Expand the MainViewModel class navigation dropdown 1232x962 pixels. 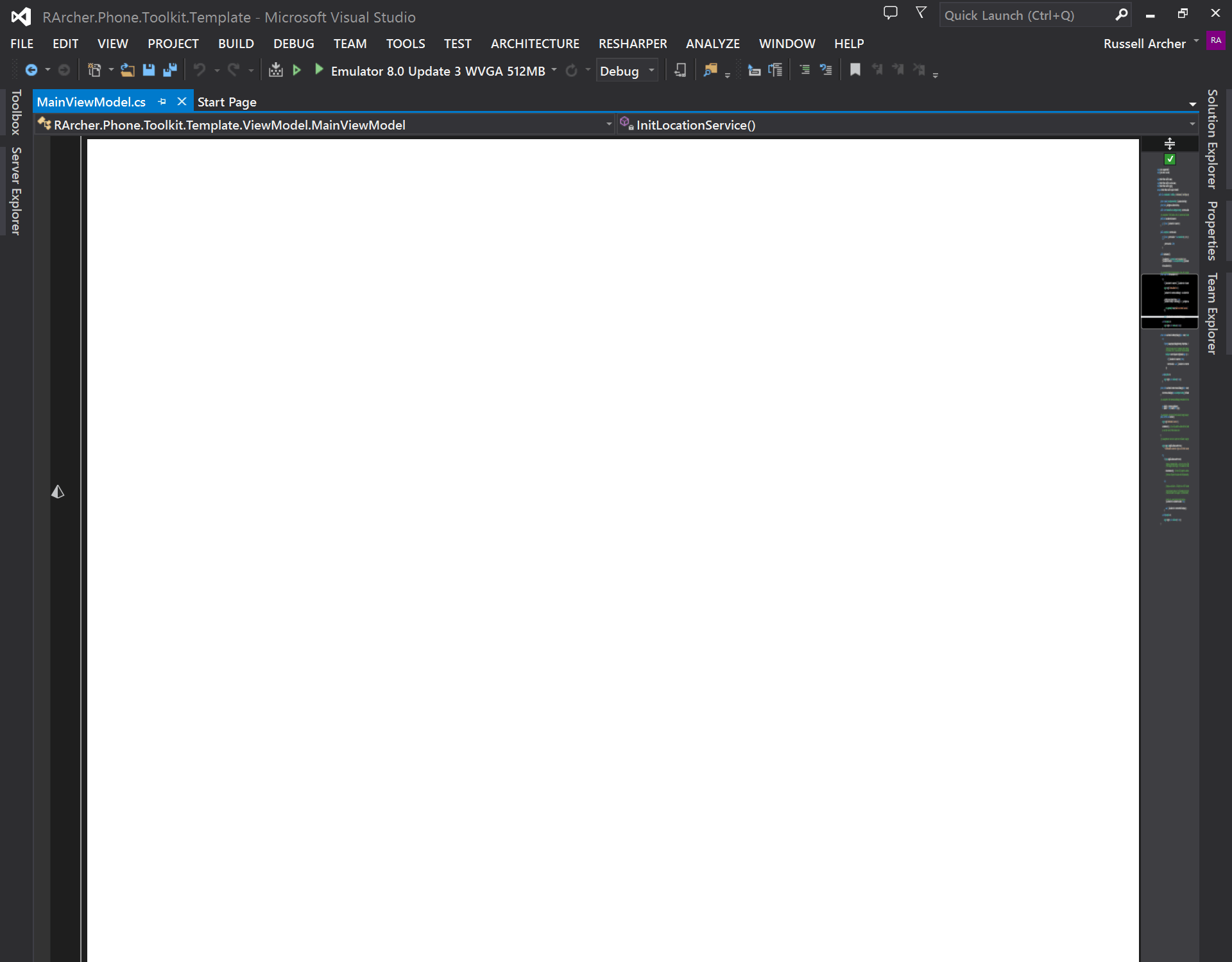coord(609,124)
